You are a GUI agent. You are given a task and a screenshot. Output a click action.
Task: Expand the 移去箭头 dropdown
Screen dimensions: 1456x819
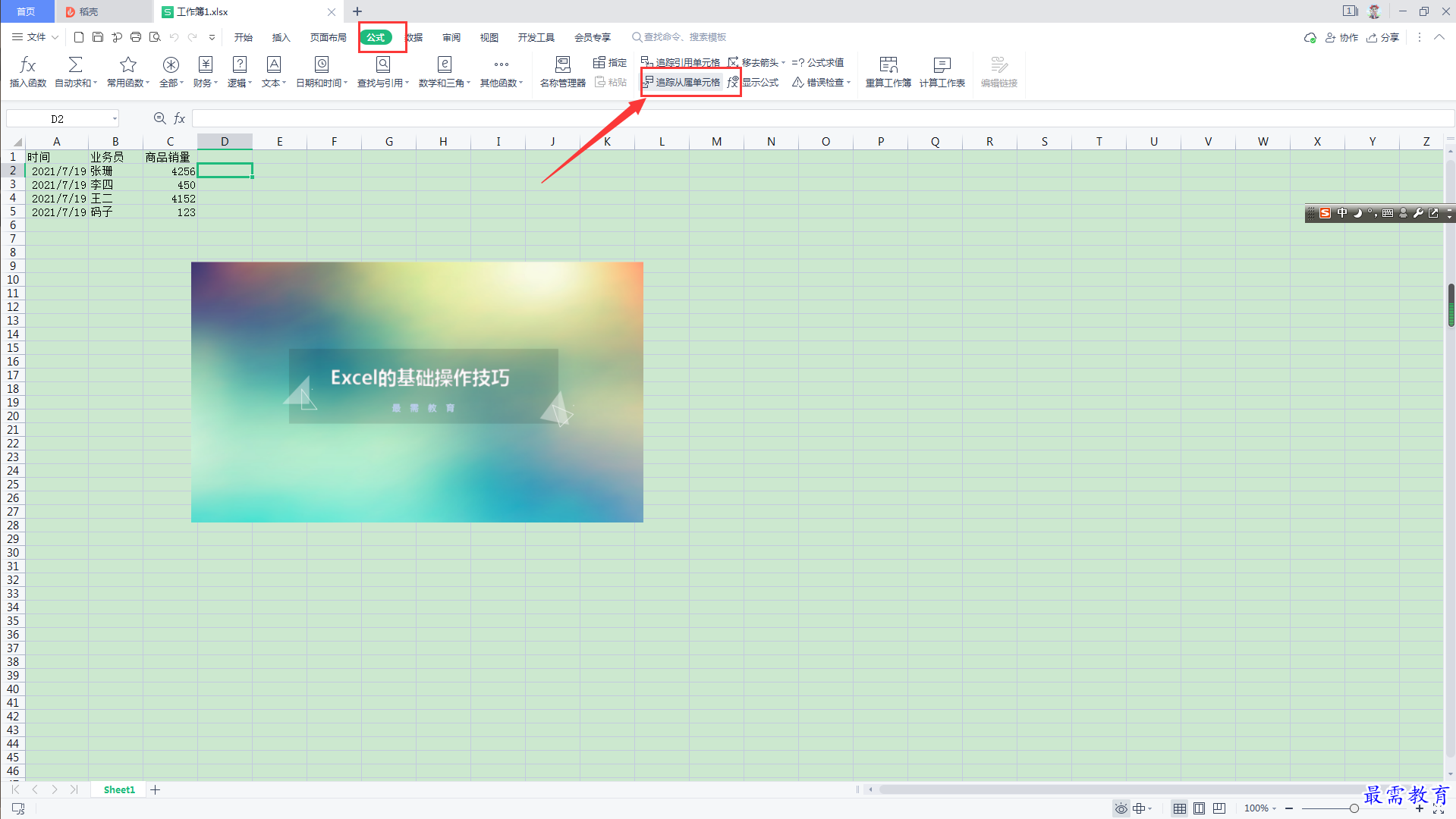783,63
